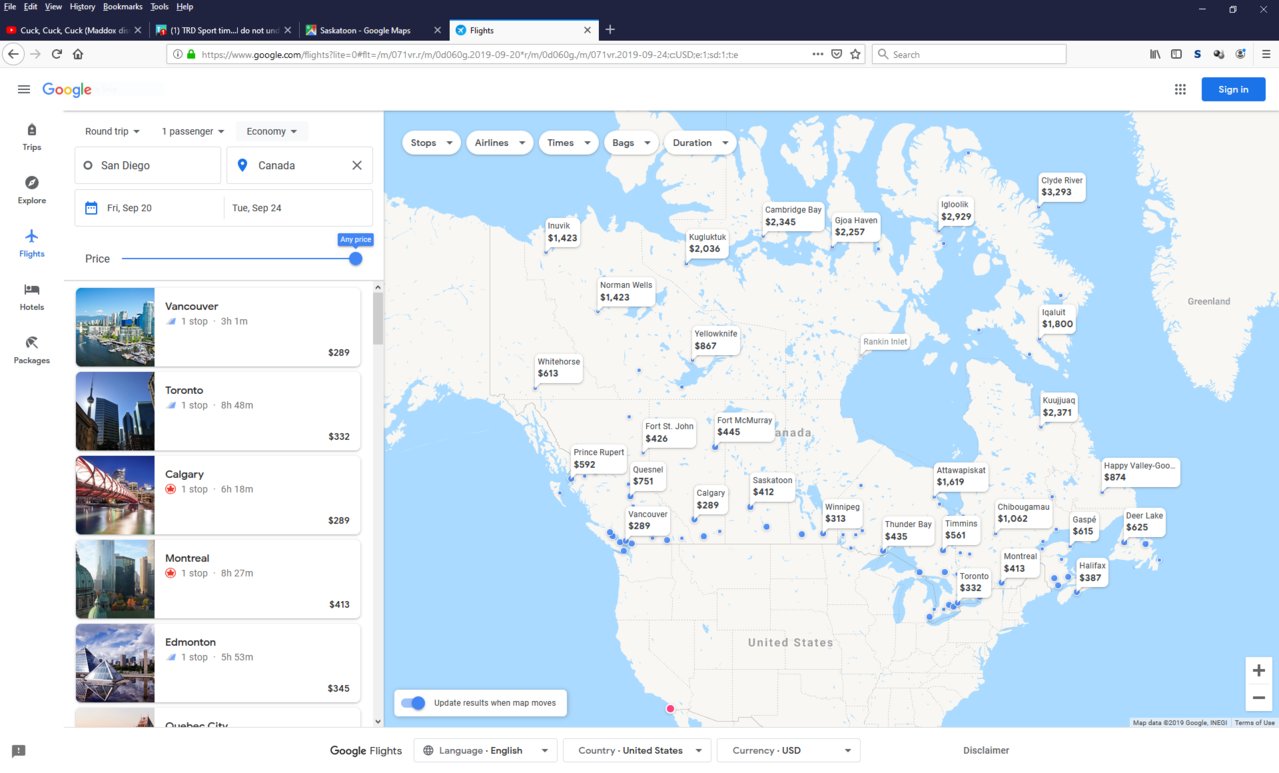Open the page actions three-dot menu
The height and width of the screenshot is (773, 1279).
[x=818, y=54]
